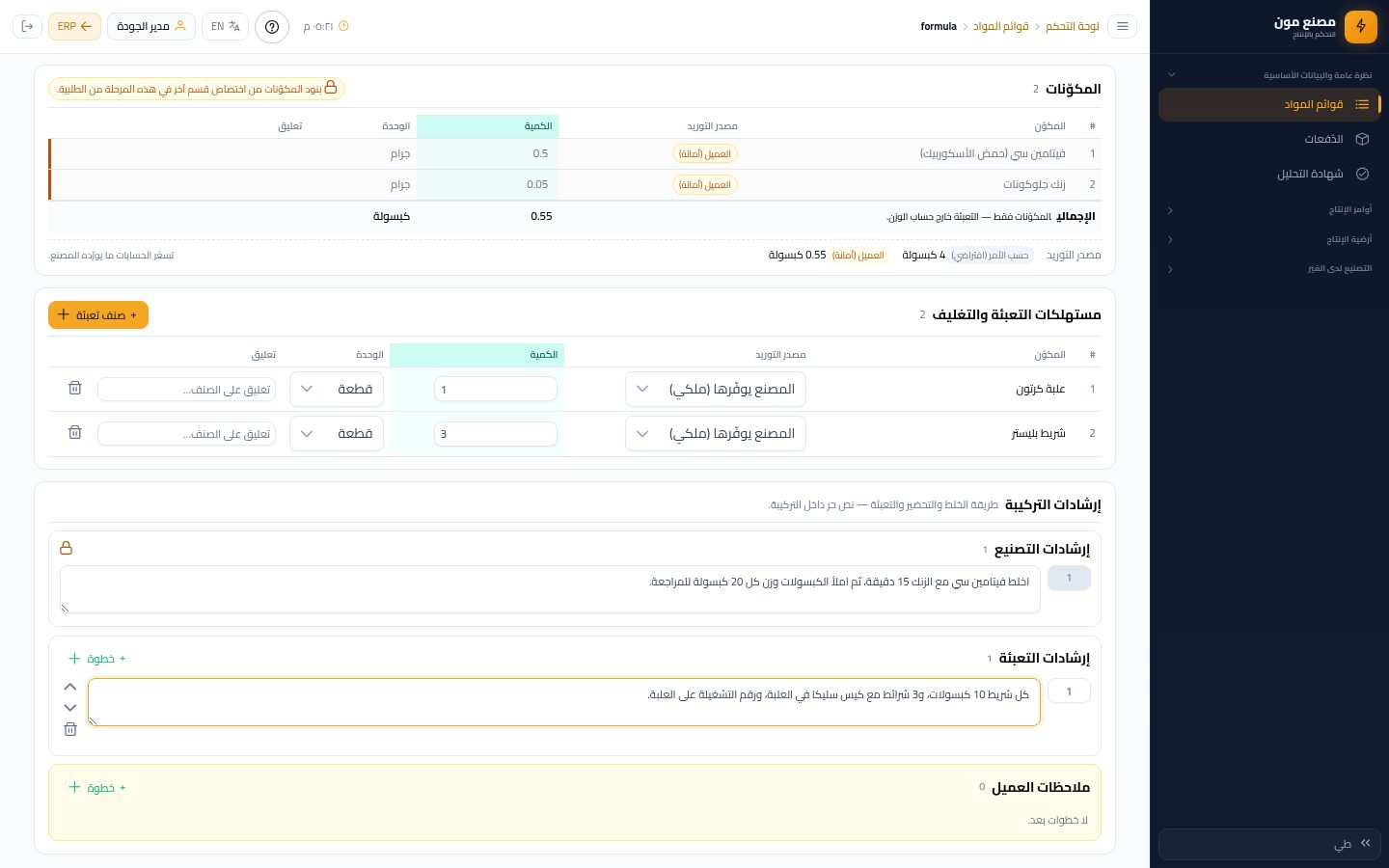The width and height of the screenshot is (1389, 868).
Task: Click the clock icon beside the time
Action: click(344, 26)
